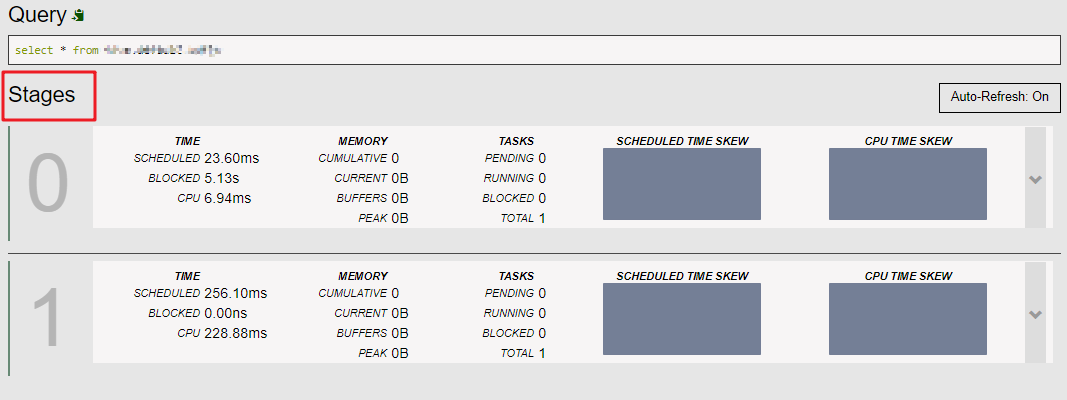Screen dimensions: 1067x400
Task: Click the large stage 0 number
Action: pos(48,184)
